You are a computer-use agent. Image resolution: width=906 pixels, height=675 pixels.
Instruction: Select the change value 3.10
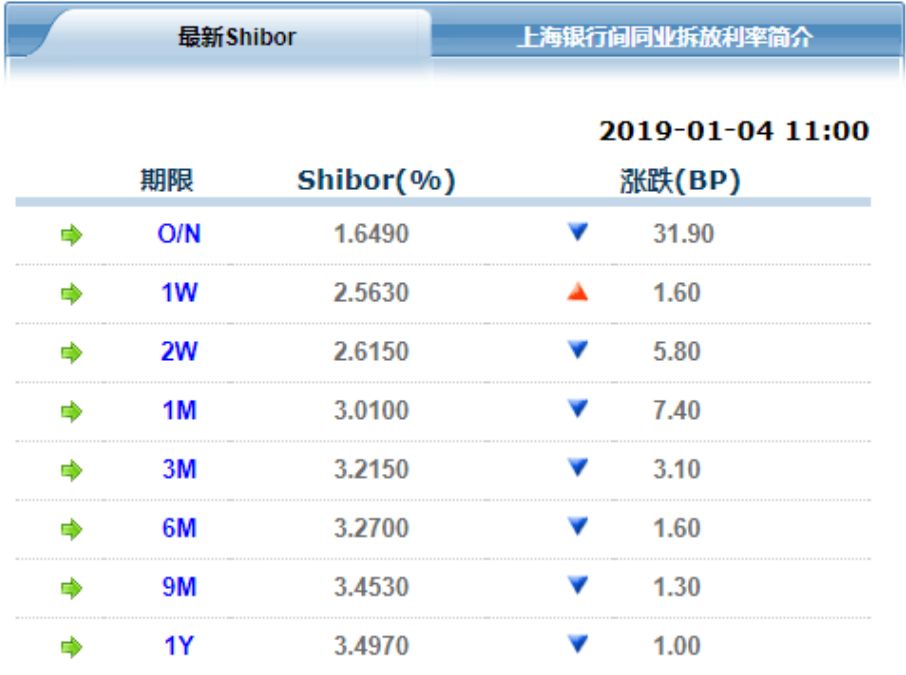pos(677,469)
